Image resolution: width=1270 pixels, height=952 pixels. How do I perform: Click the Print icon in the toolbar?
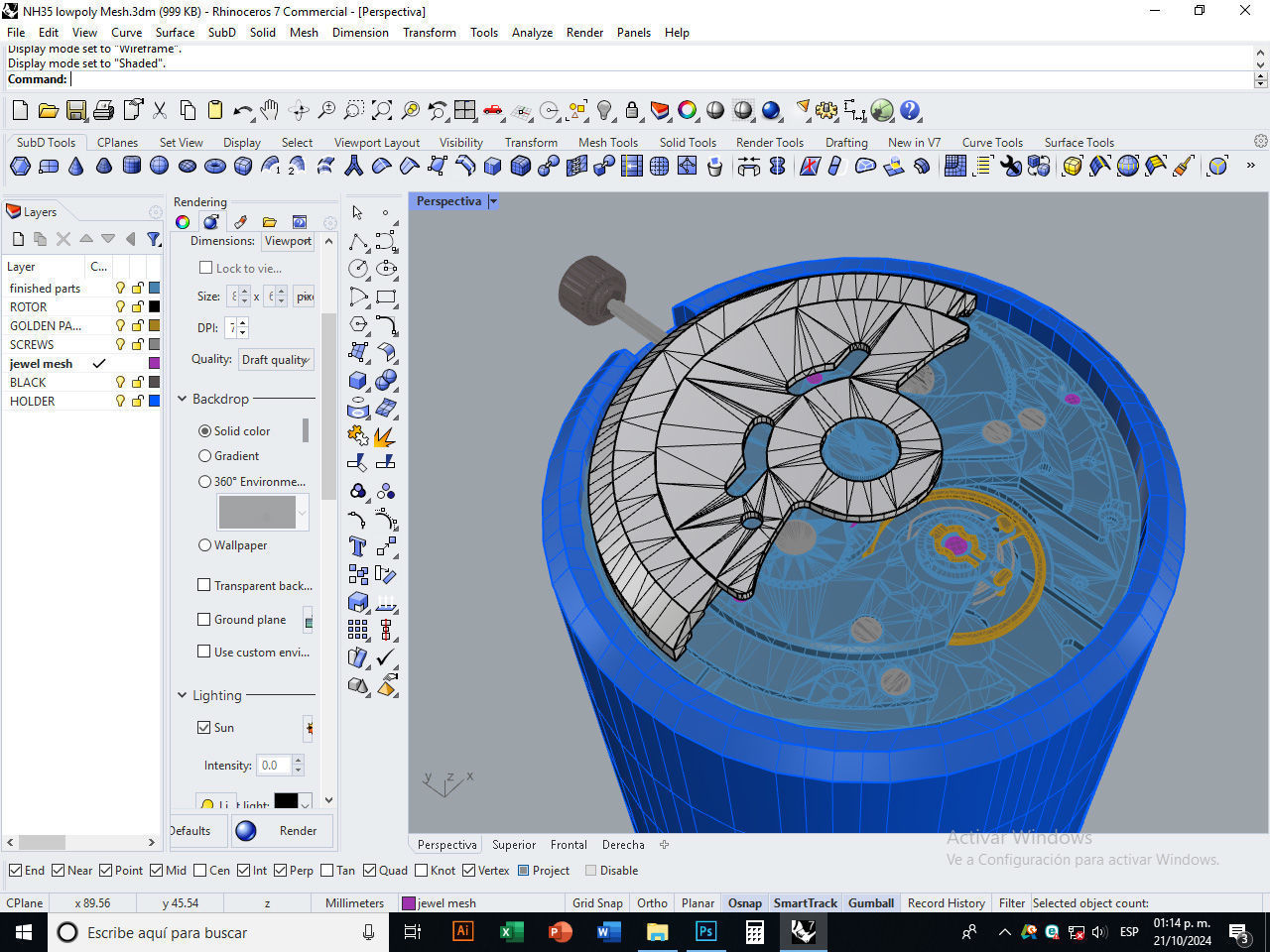coord(103,110)
